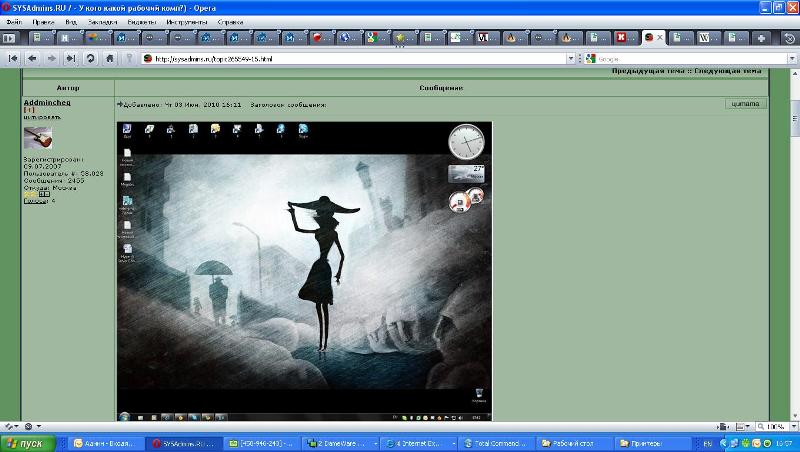The height and width of the screenshot is (452, 800).
Task: Switch to the Total Commander taskbar button
Action: (497, 443)
